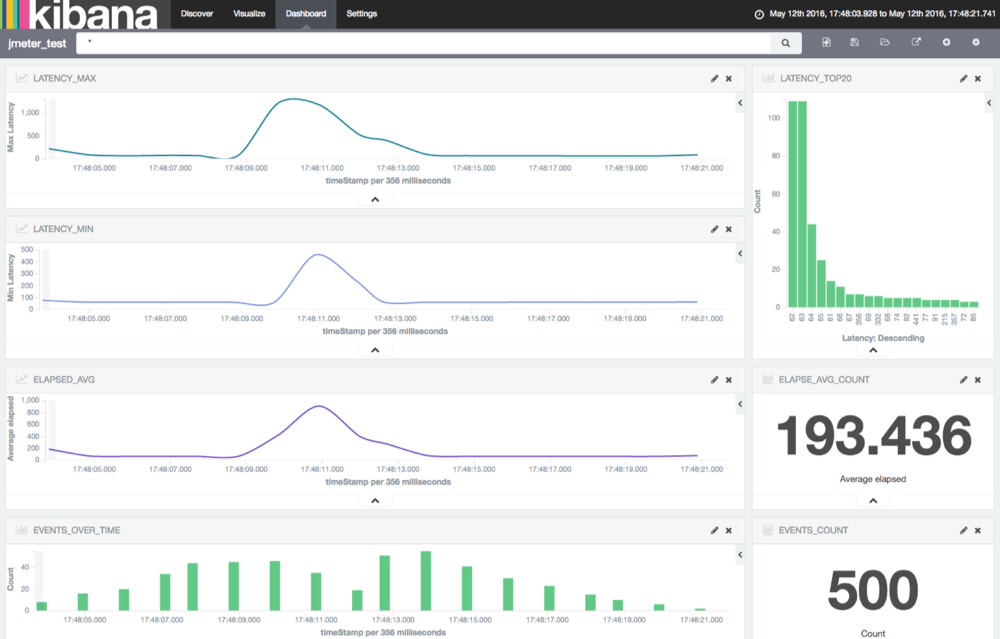1000x639 pixels.
Task: Toggle legend arrow on LATENCY_MIN chart
Action: pyautogui.click(x=740, y=253)
